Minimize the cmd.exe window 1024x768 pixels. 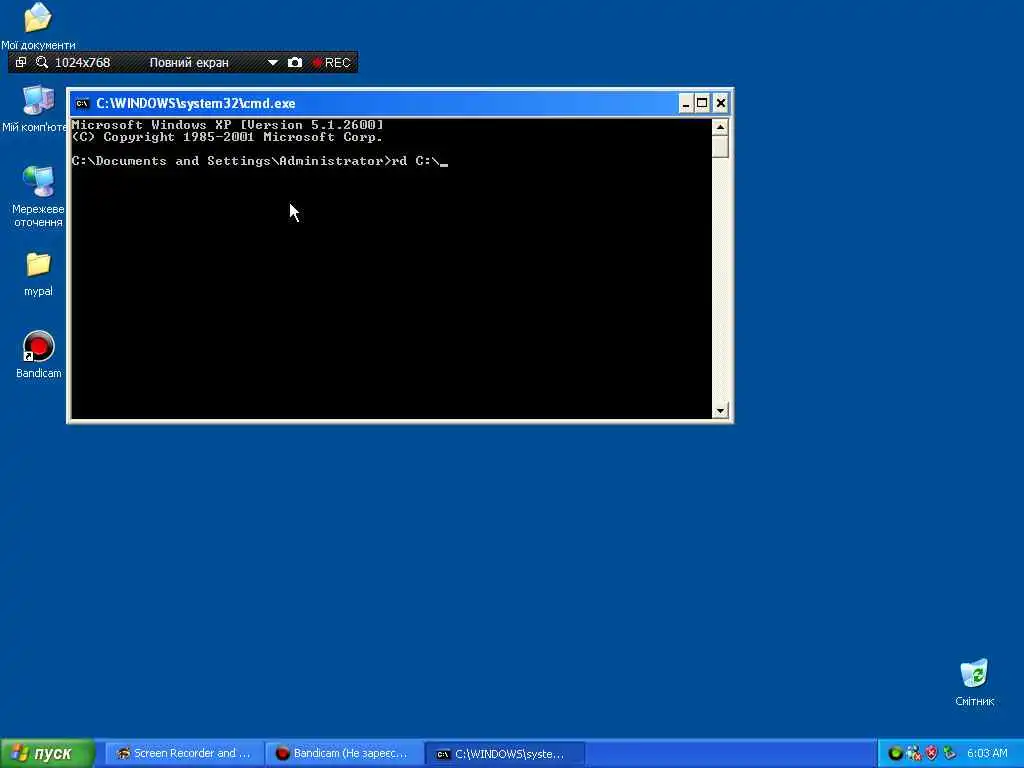point(685,103)
